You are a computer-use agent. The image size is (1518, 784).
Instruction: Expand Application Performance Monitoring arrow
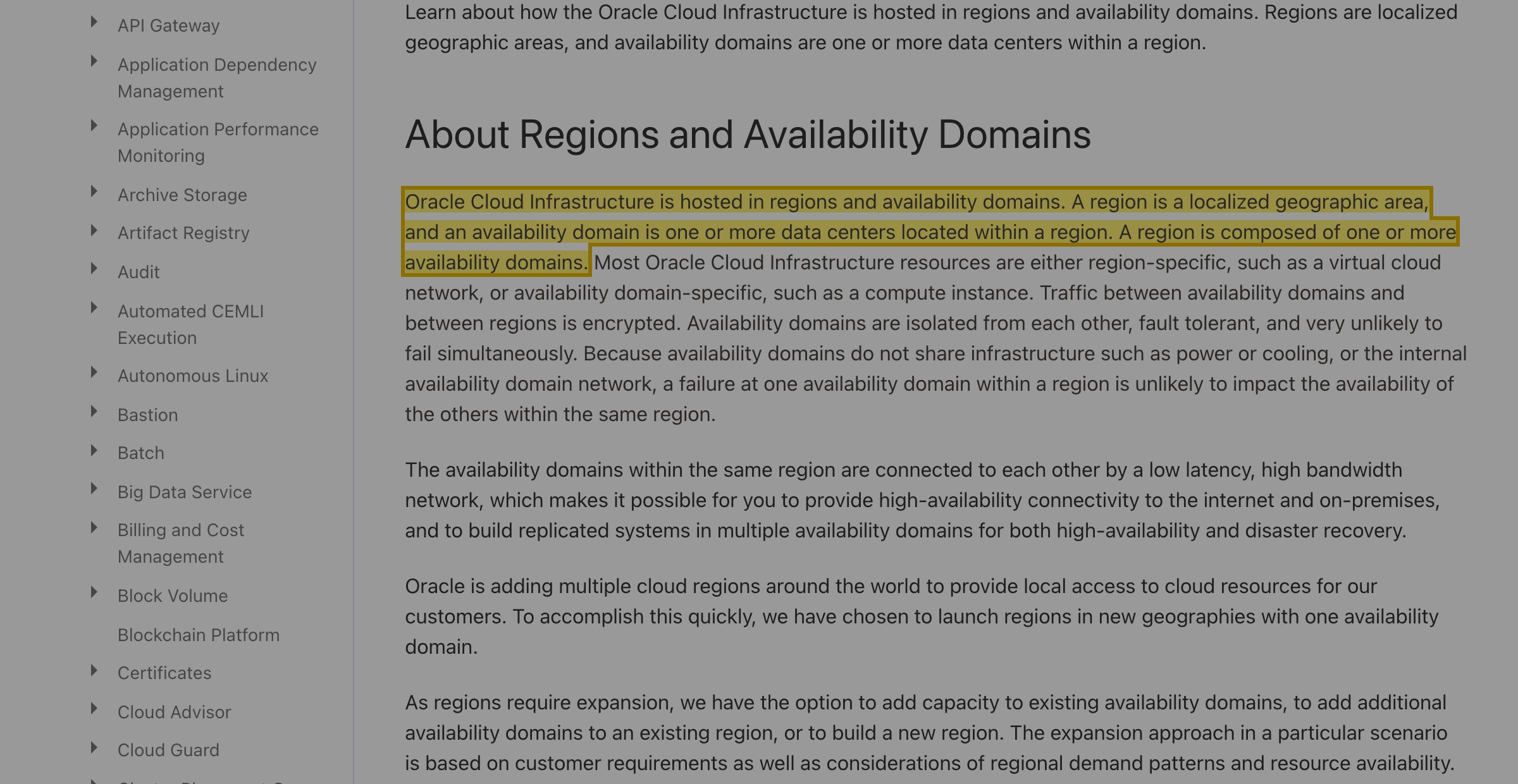tap(94, 126)
